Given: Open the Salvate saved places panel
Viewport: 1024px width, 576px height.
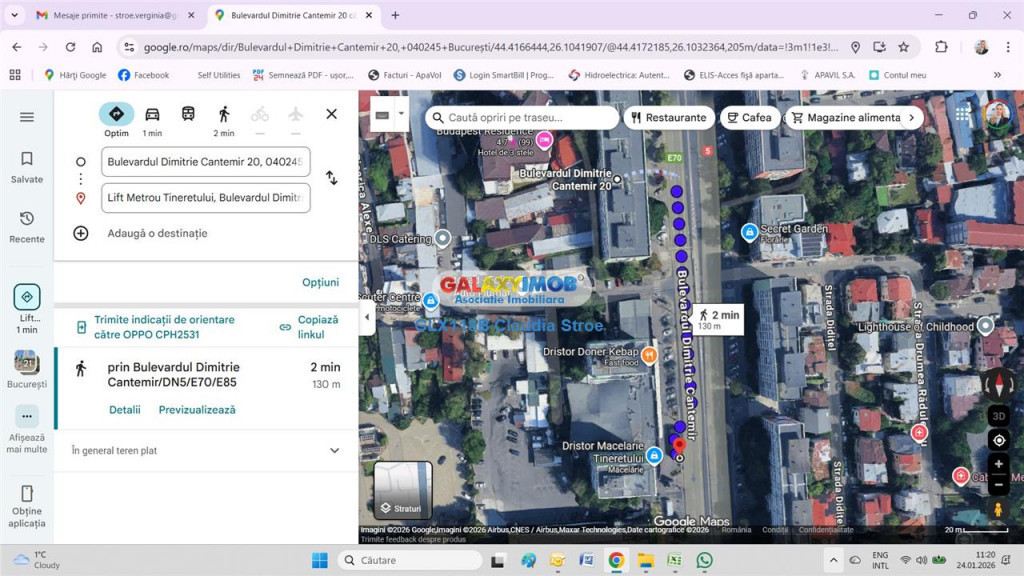Looking at the screenshot, I should coord(27,166).
